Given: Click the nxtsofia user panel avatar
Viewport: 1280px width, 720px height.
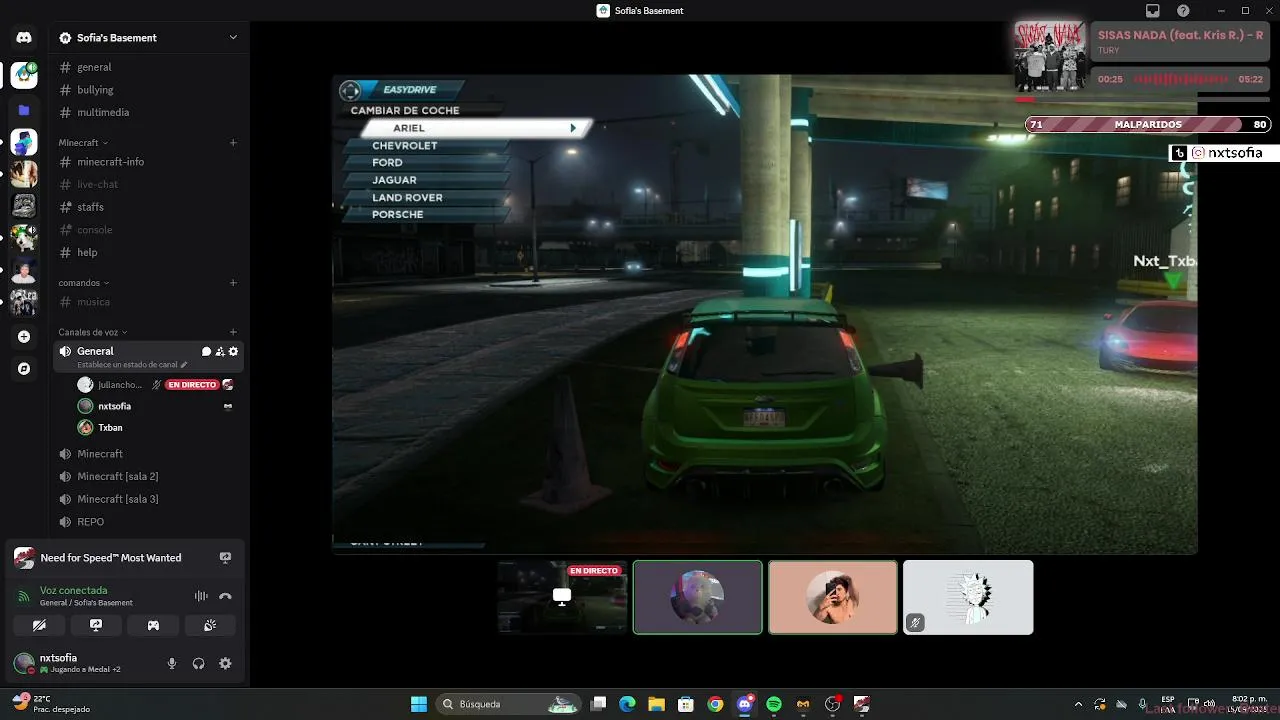Looking at the screenshot, I should (x=24, y=663).
